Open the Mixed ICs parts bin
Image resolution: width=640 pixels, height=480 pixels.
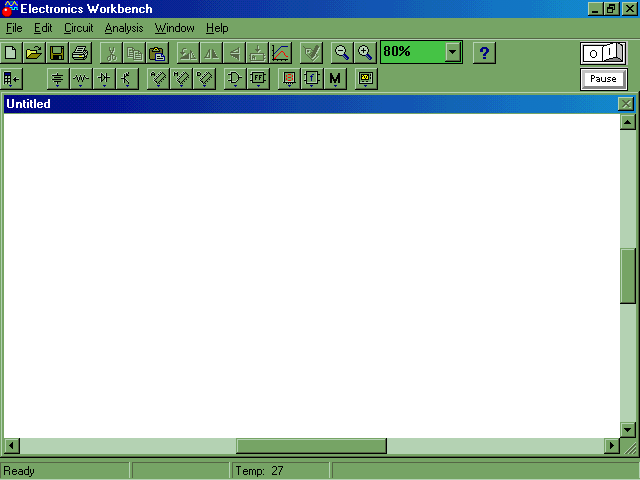point(181,79)
